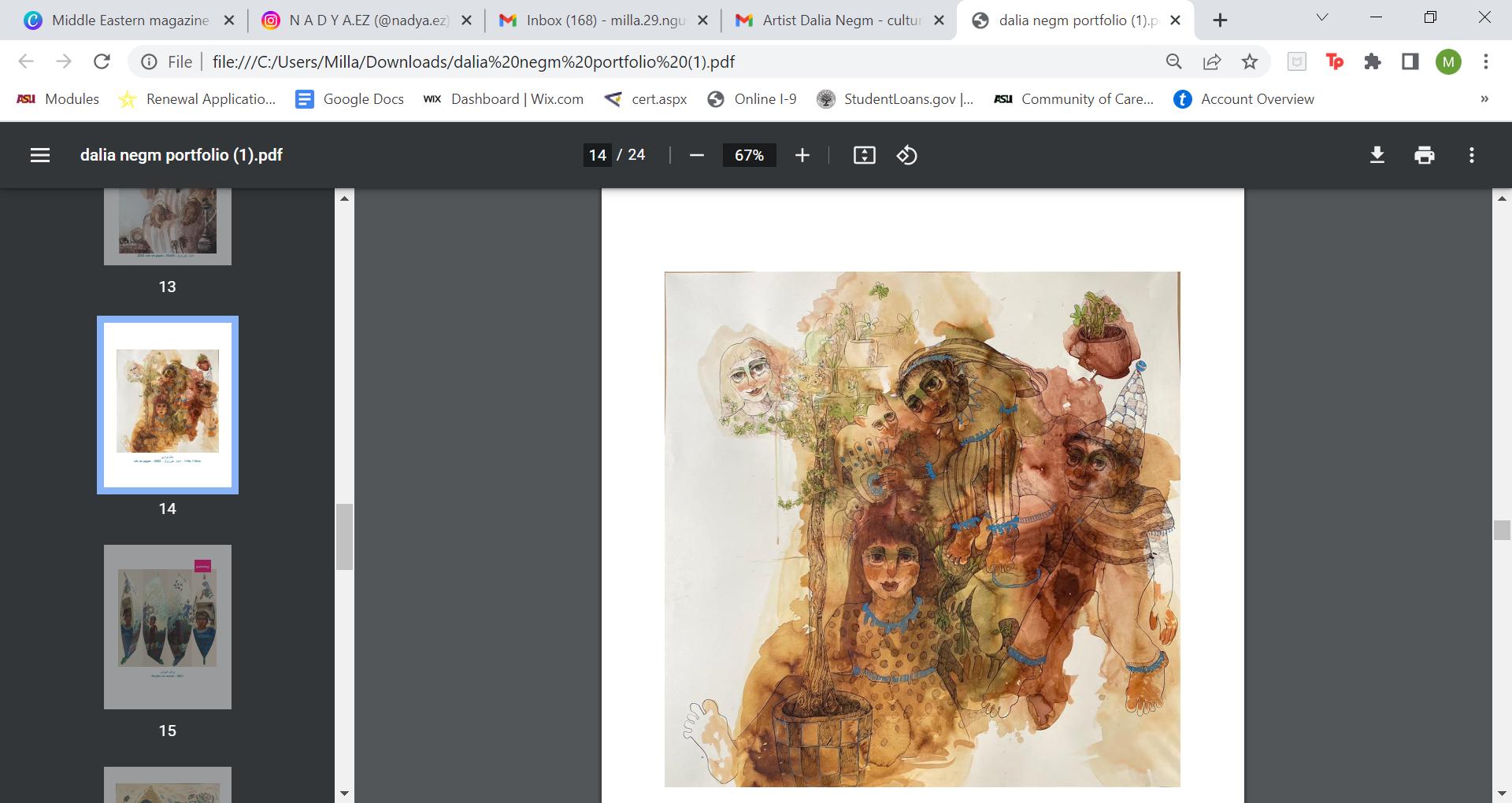Click thumbnail panel scroll down arrow
The image size is (1512, 803).
click(344, 793)
